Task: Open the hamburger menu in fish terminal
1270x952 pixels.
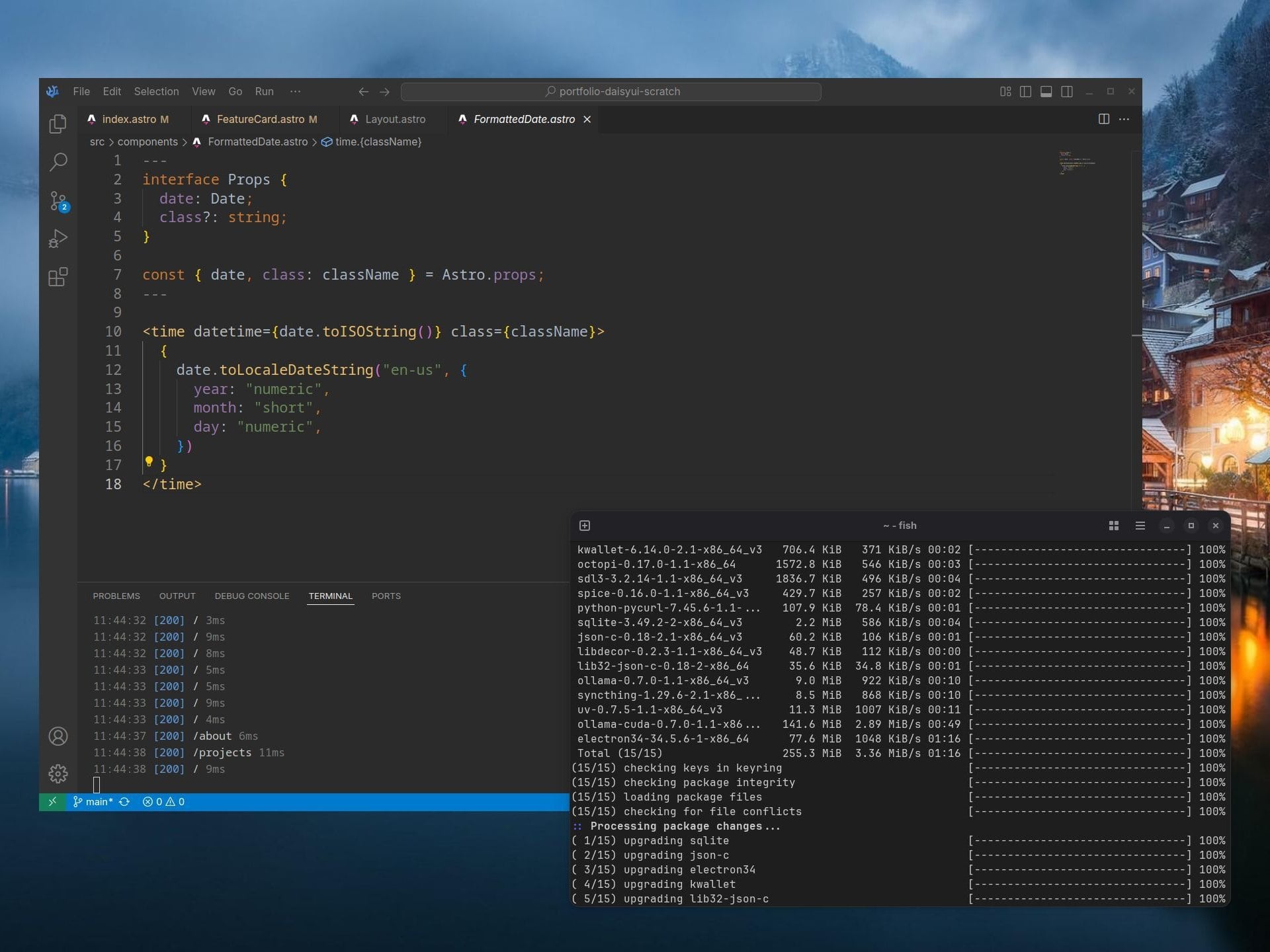Action: pos(1140,526)
